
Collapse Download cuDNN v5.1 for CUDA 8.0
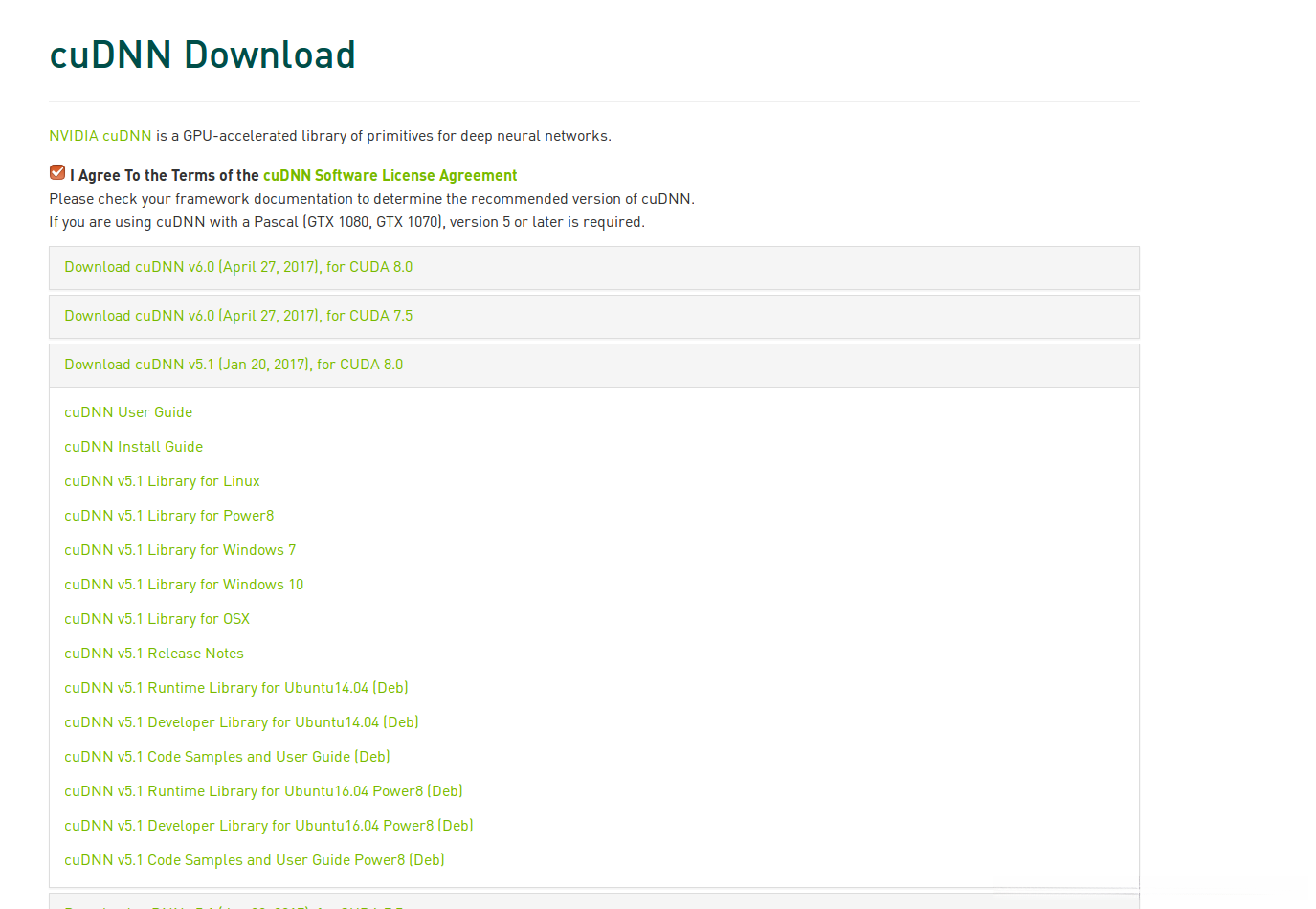point(234,365)
